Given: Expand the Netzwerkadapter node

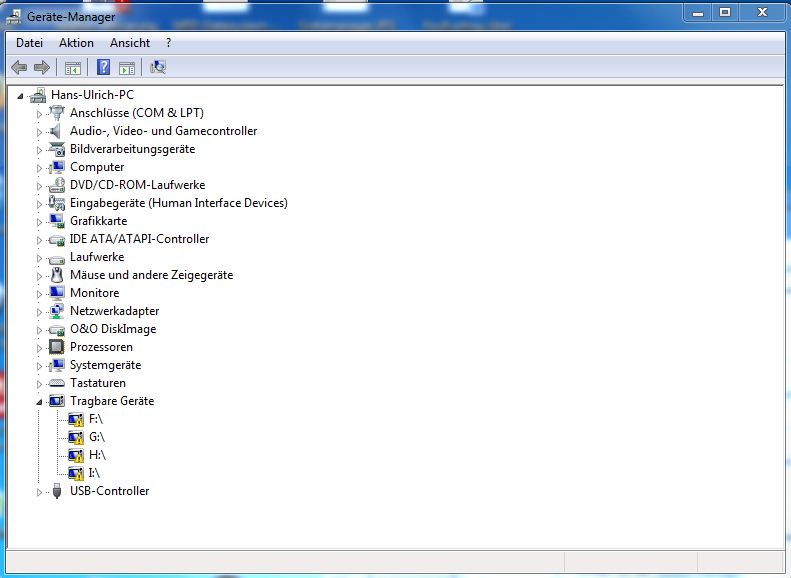Looking at the screenshot, I should click(x=39, y=312).
